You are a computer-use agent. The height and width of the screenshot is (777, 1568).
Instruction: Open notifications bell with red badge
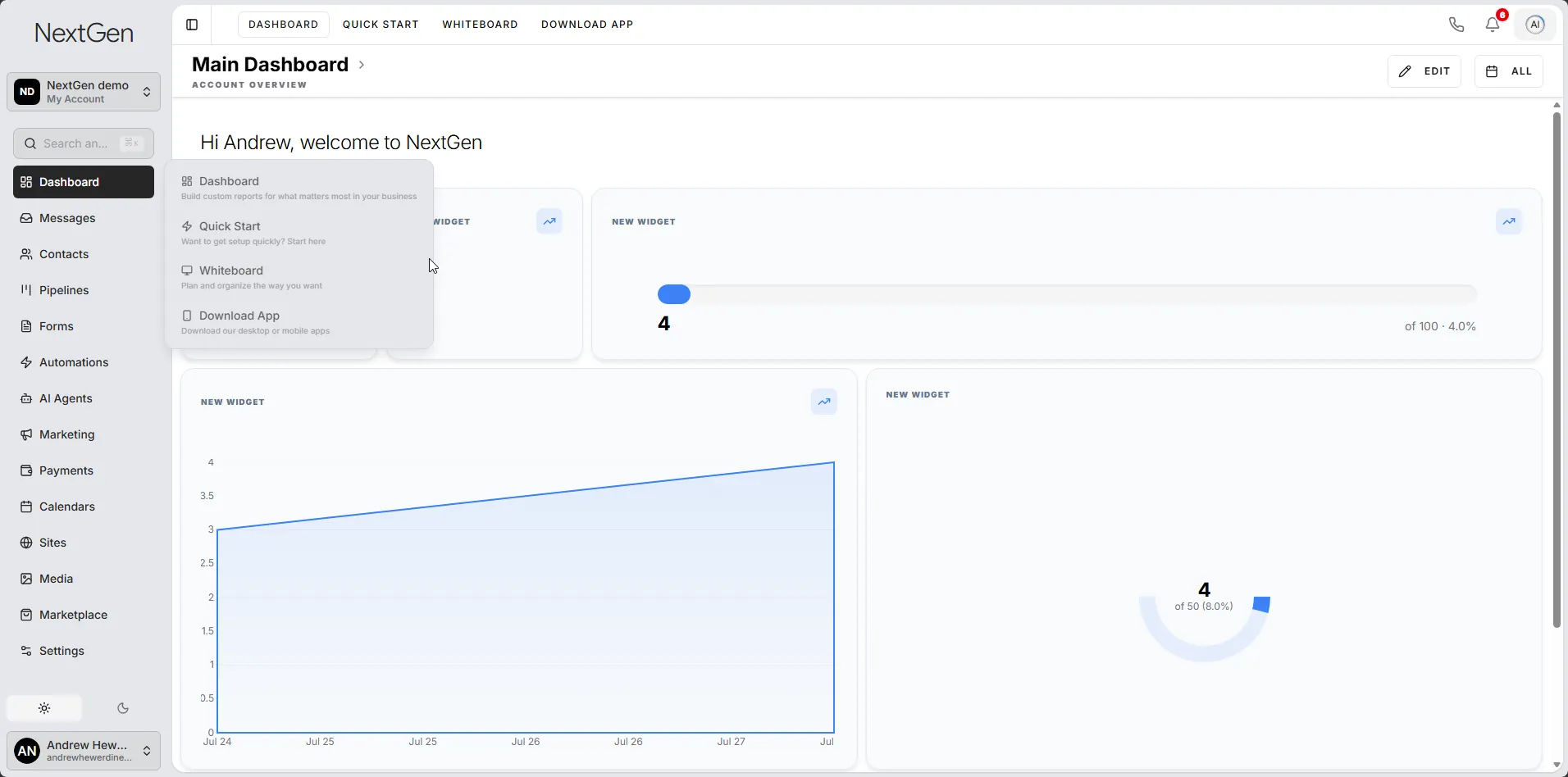[1493, 24]
